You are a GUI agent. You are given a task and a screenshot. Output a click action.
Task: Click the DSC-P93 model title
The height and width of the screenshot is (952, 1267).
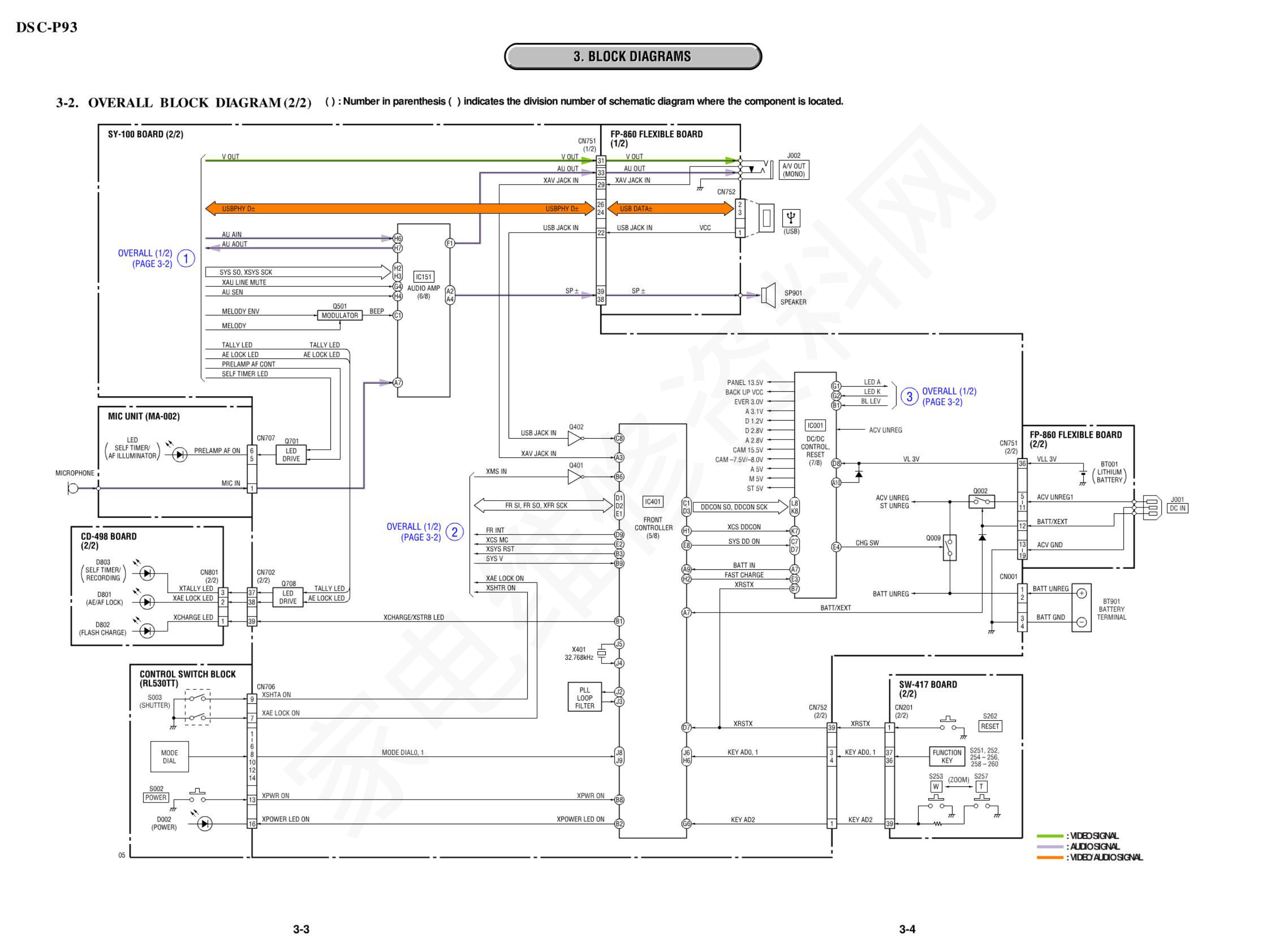[x=46, y=27]
